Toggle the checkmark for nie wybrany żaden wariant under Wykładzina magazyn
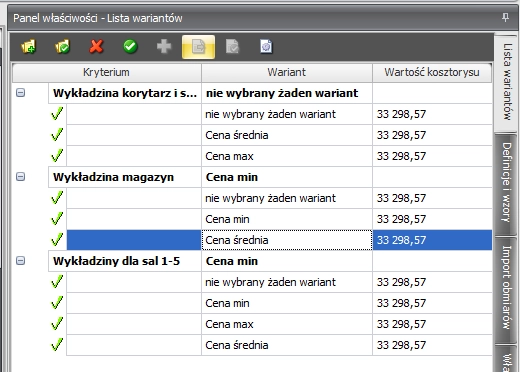520x372 pixels. (57, 198)
